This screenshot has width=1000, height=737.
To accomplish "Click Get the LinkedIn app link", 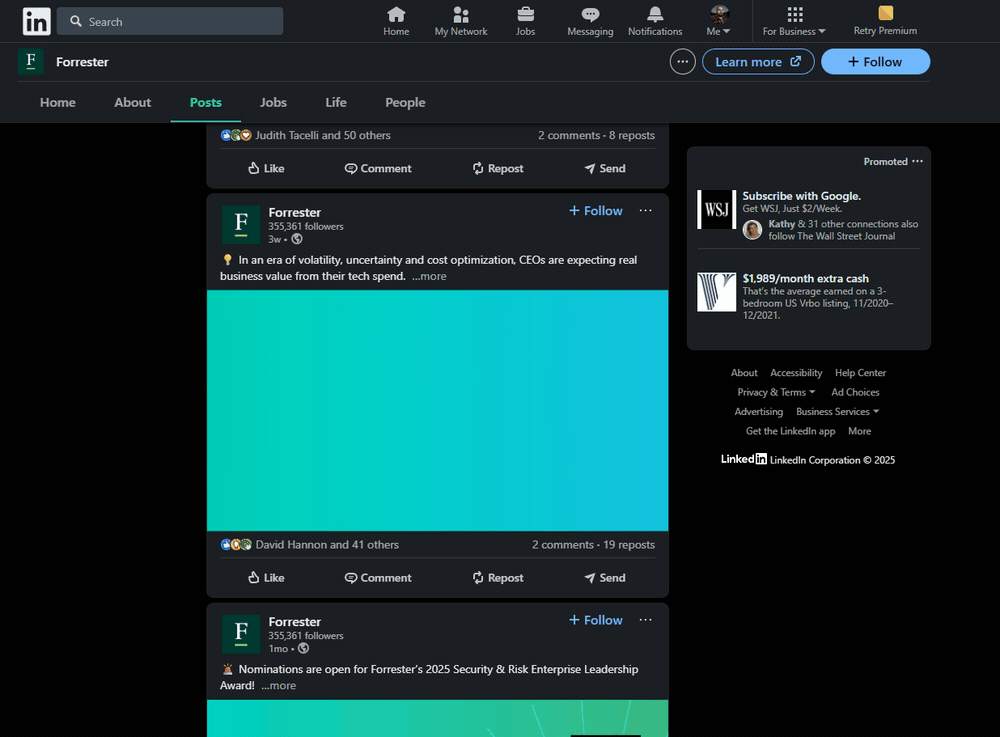I will point(790,432).
